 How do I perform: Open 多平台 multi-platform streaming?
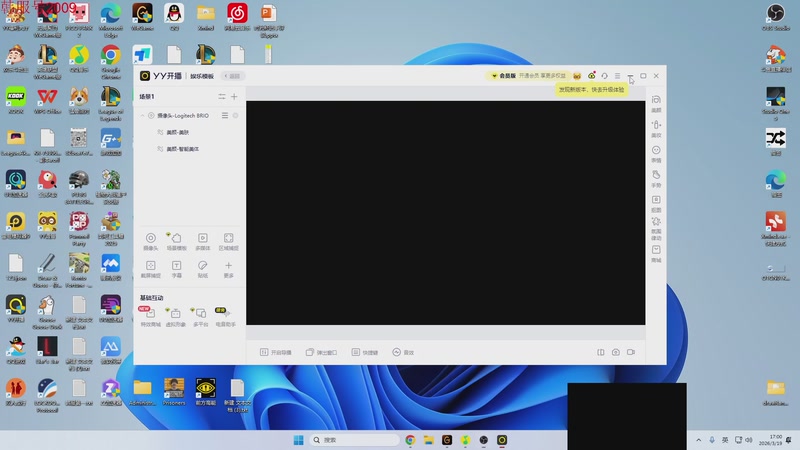click(x=201, y=316)
